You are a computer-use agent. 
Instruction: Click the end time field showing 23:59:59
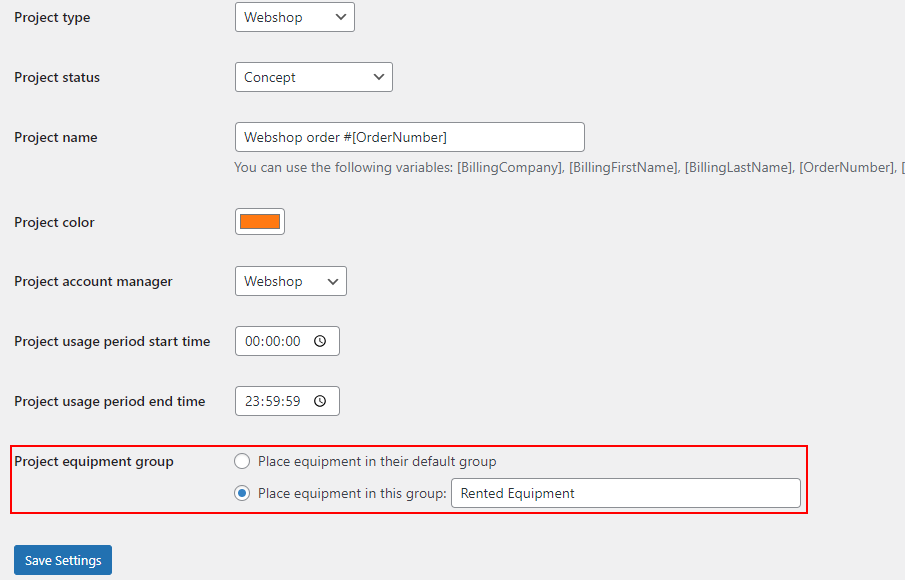[x=287, y=401]
